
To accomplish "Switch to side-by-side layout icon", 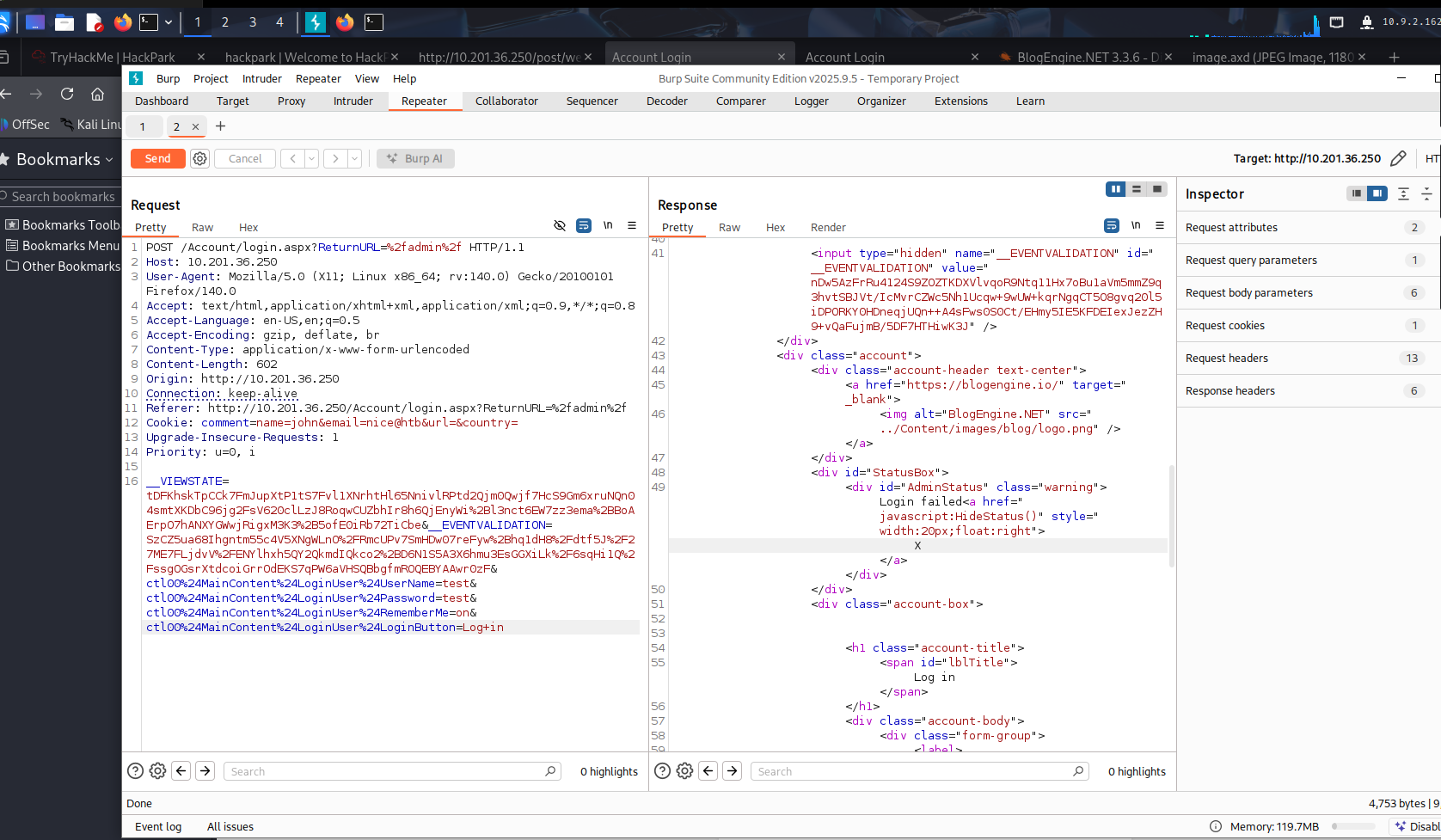I will click(x=1115, y=189).
